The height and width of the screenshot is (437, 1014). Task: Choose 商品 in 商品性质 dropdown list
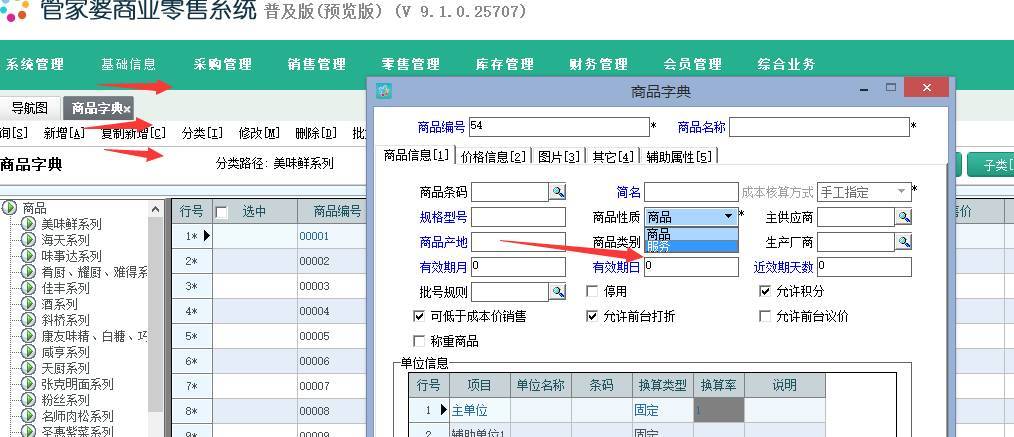pos(691,234)
